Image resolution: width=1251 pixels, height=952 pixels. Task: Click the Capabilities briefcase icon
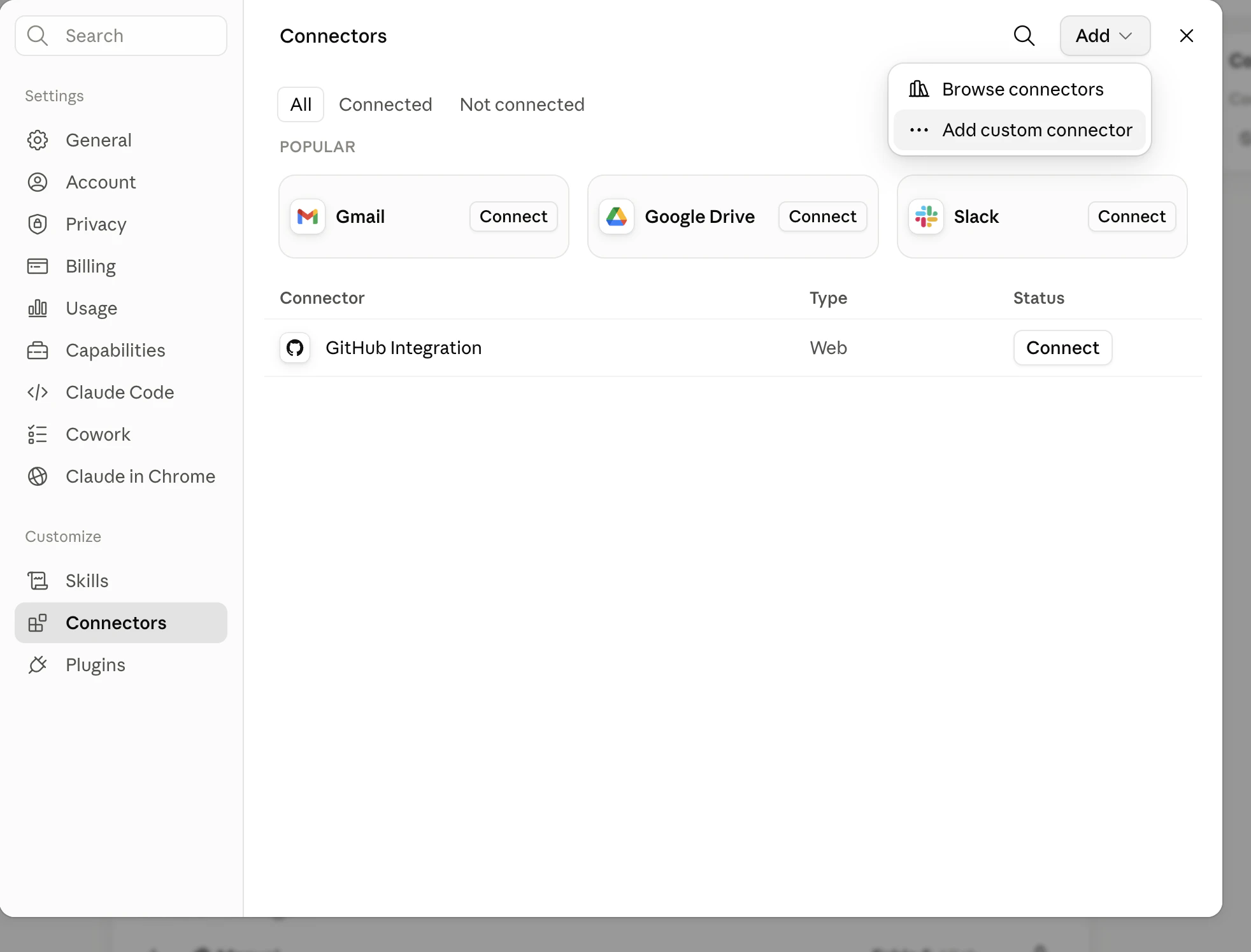(38, 350)
